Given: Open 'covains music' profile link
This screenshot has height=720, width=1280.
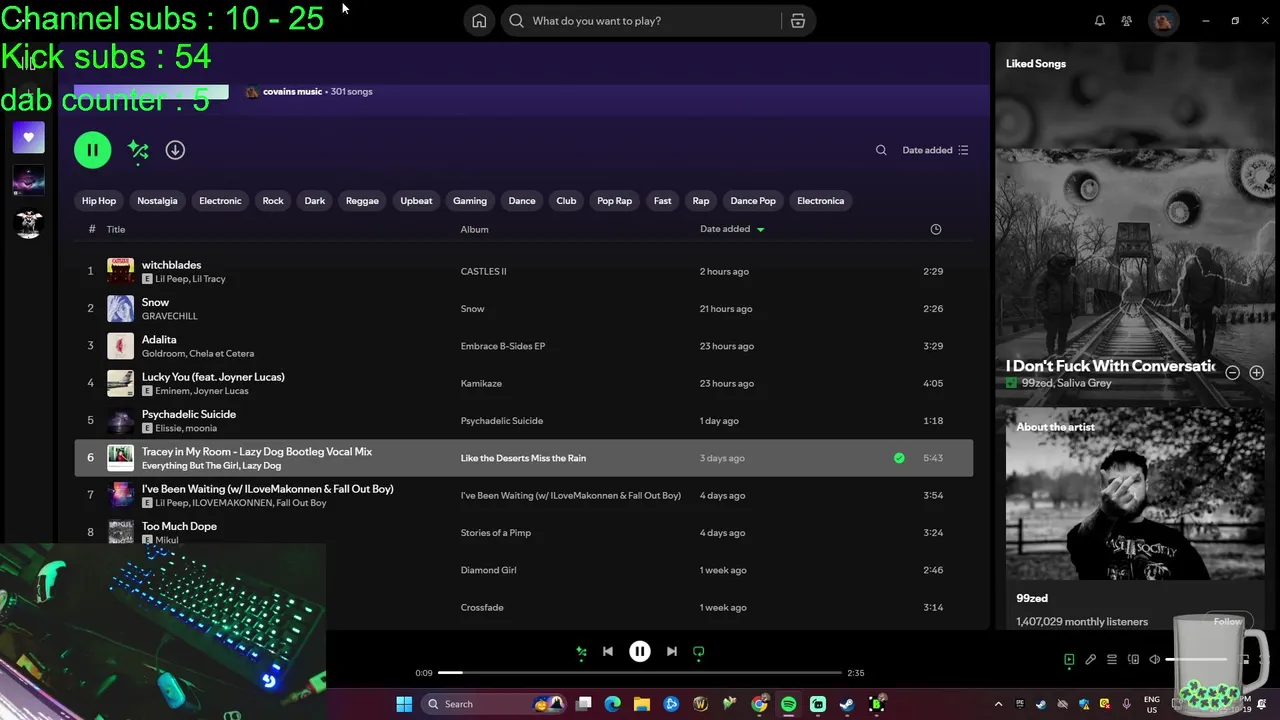Looking at the screenshot, I should point(292,91).
